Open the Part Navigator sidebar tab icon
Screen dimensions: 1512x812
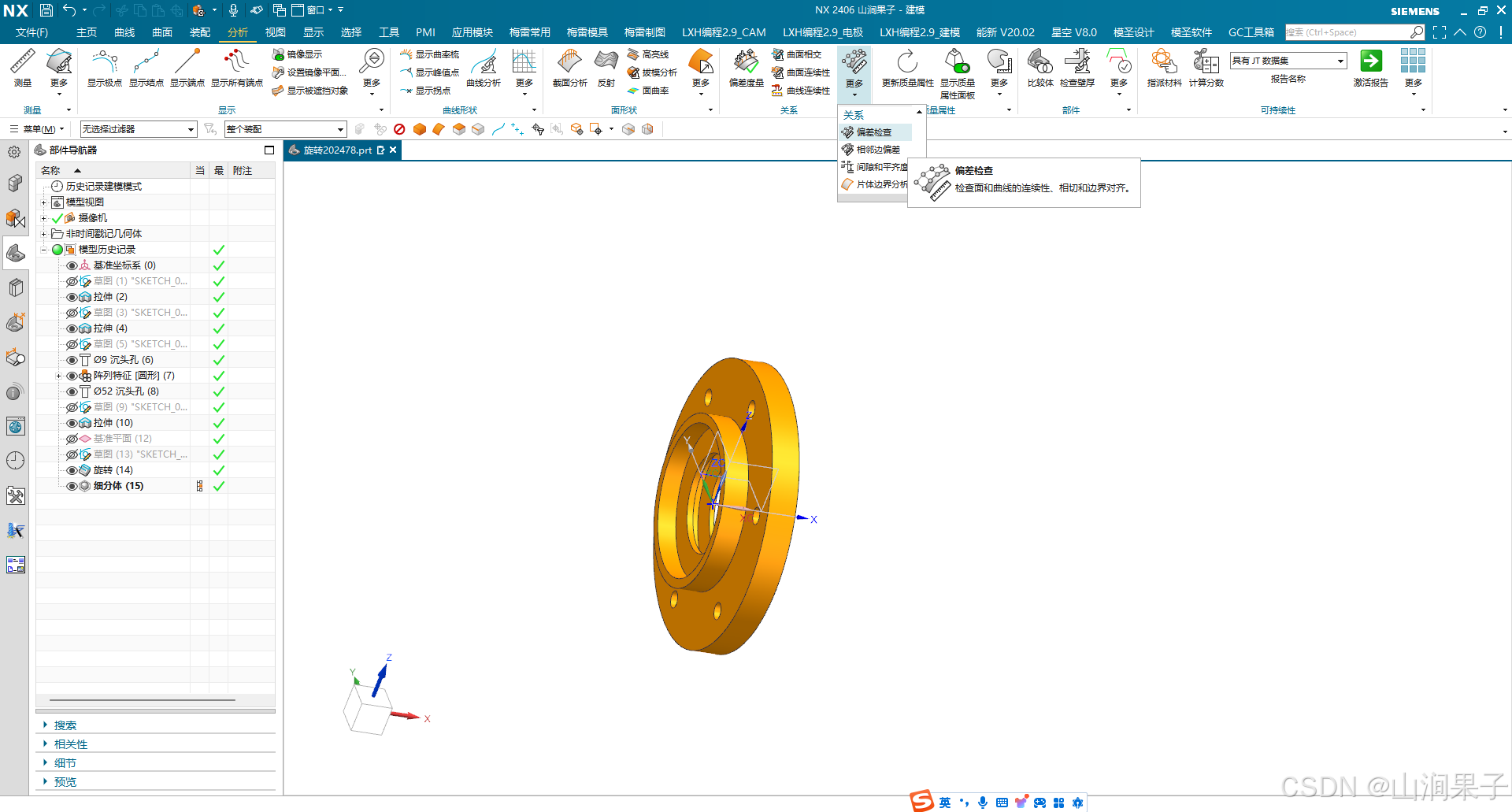pyautogui.click(x=16, y=253)
